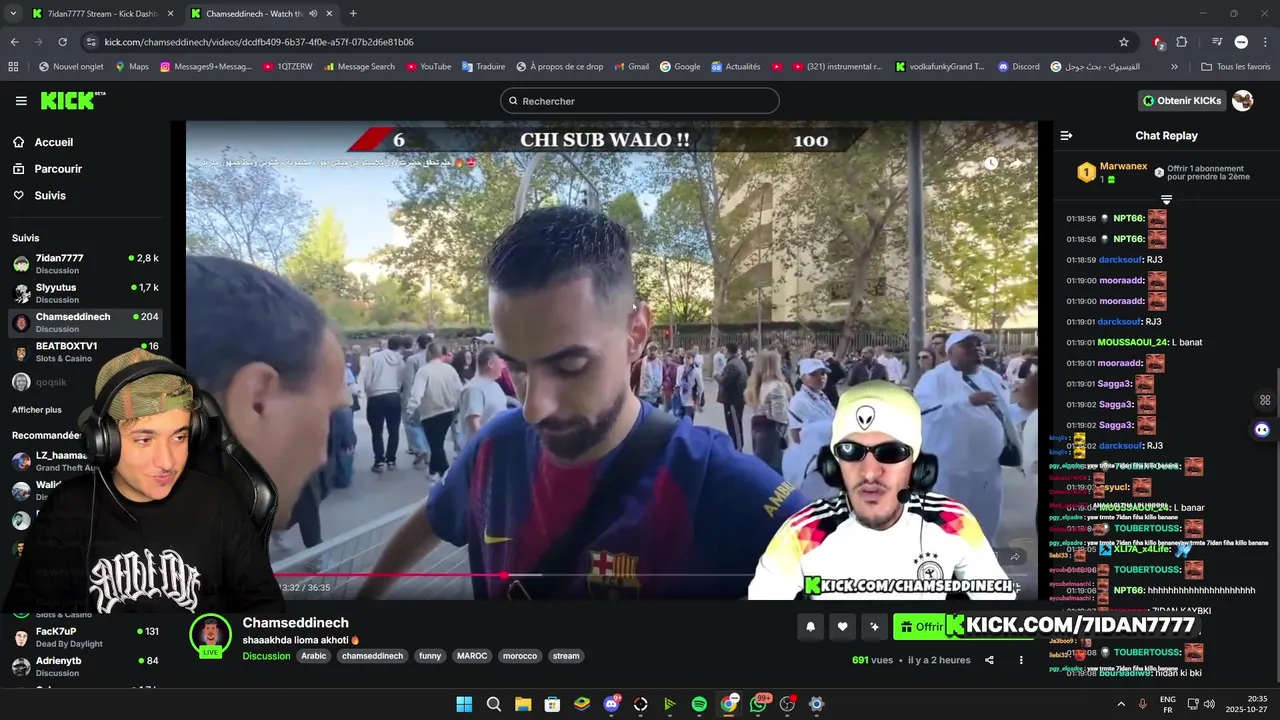Viewport: 1280px width, 720px height.
Task: Select Slyyutus channel in followed list
Action: (85, 293)
